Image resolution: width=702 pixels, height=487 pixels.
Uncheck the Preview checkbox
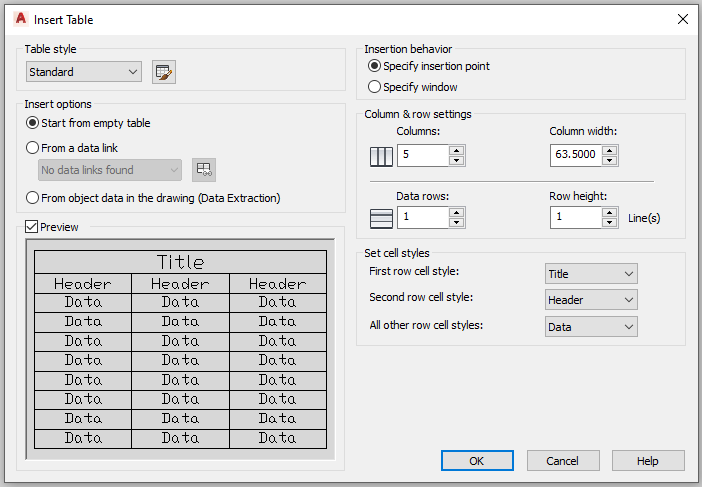[x=31, y=226]
